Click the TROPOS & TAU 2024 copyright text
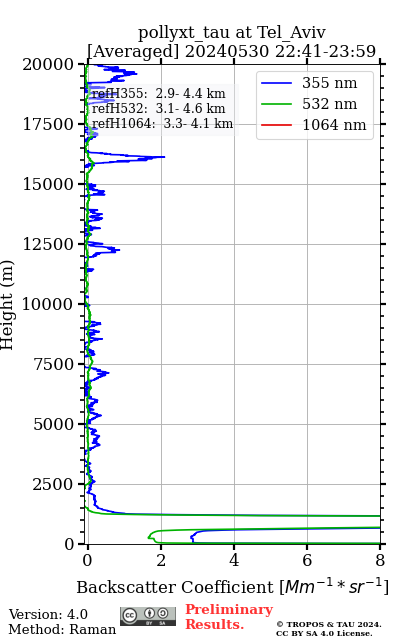Viewport: 400px width, 640px height. [329, 629]
